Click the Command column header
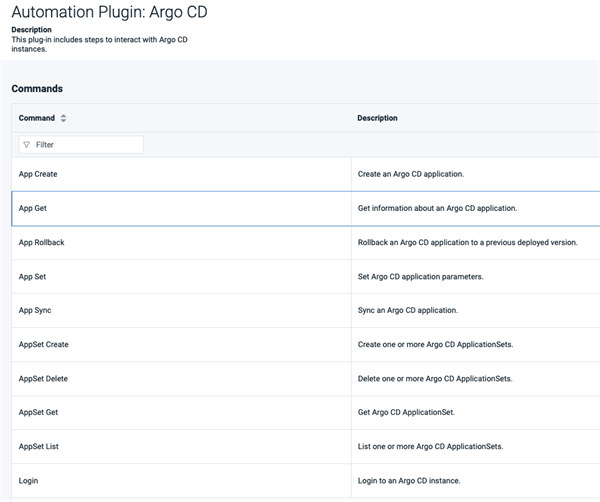The height and width of the screenshot is (502, 600). click(x=37, y=118)
